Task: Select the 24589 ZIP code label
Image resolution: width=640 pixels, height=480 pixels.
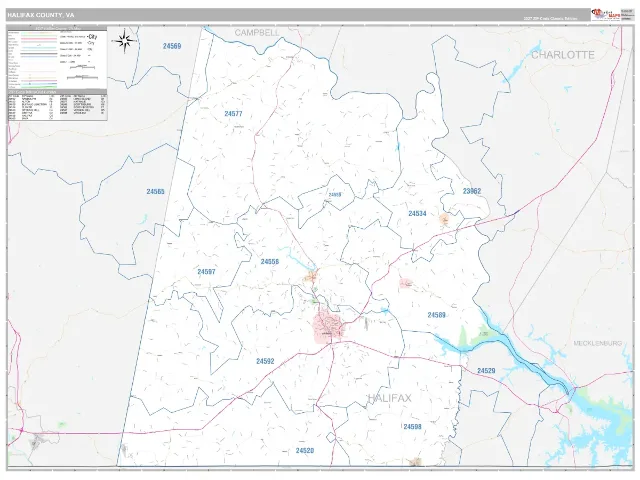Action: click(436, 315)
